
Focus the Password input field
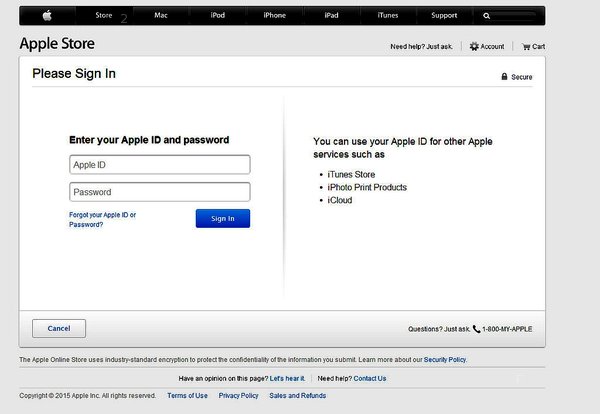pos(160,192)
